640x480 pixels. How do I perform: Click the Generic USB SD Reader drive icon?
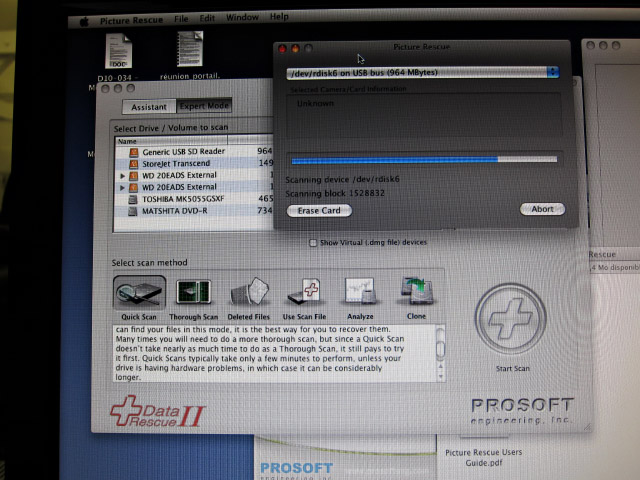[x=133, y=152]
